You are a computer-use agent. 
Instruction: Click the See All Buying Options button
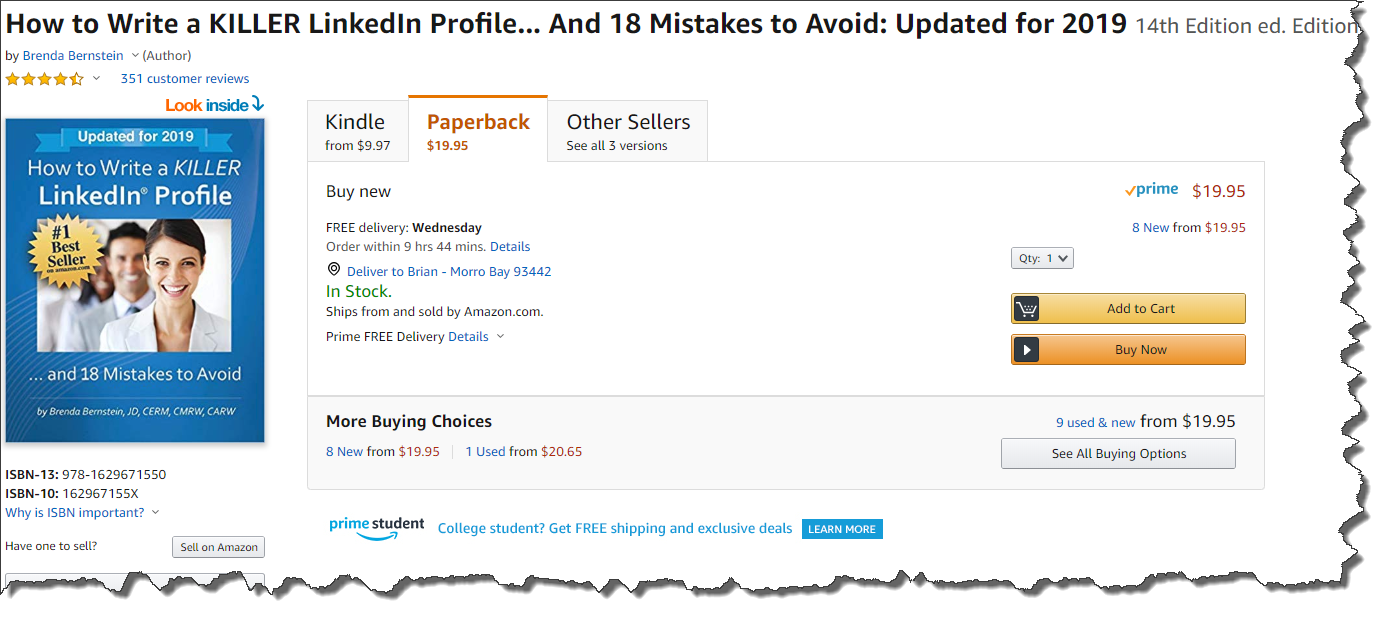point(1118,453)
